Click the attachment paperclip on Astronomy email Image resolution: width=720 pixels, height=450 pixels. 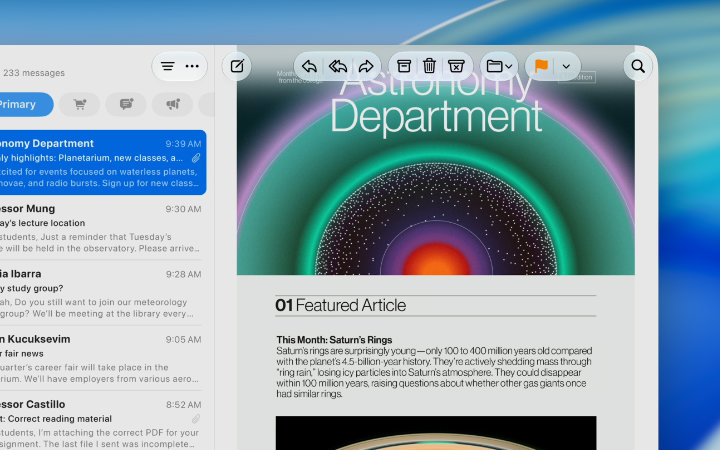tap(196, 158)
